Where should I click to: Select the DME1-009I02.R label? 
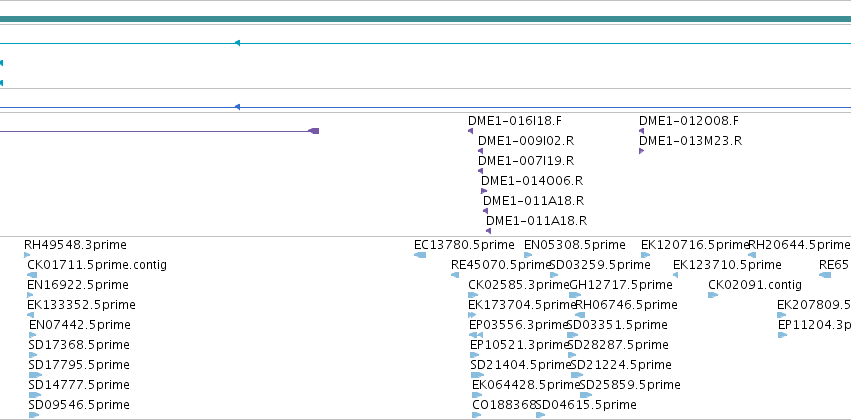[x=526, y=141]
